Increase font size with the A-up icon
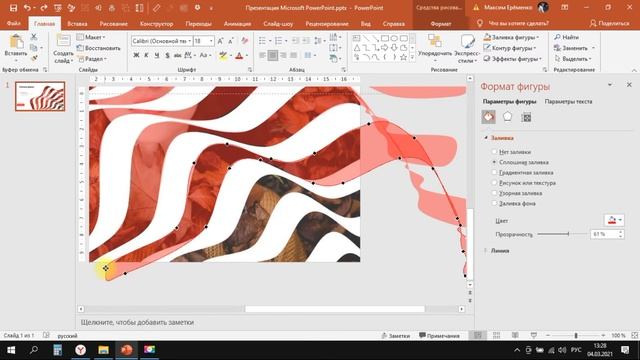 coord(220,41)
